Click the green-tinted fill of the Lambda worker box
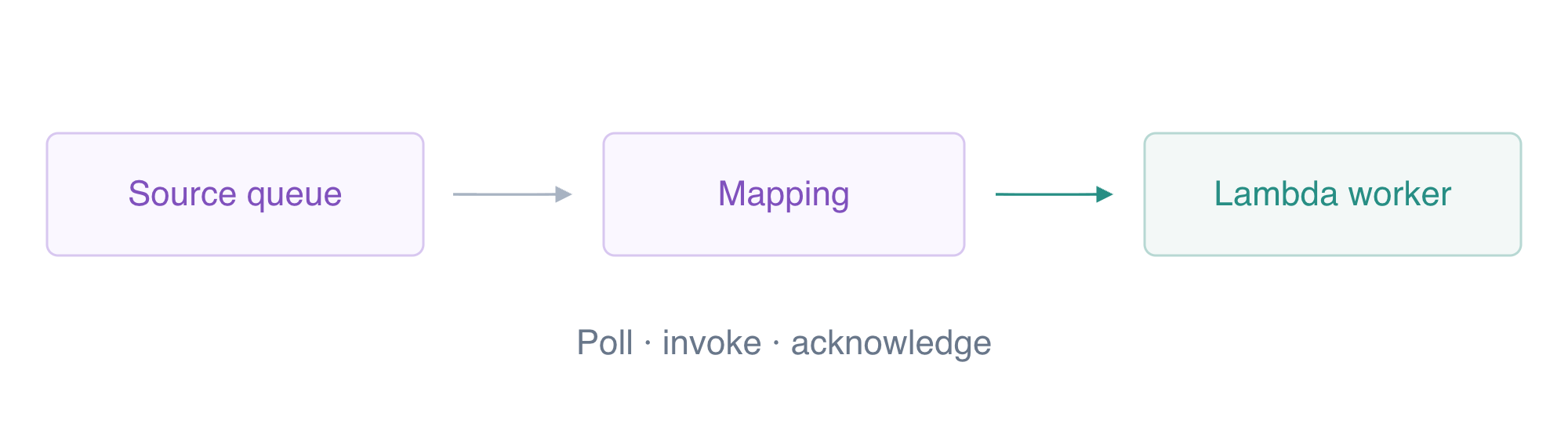 [1333, 234]
